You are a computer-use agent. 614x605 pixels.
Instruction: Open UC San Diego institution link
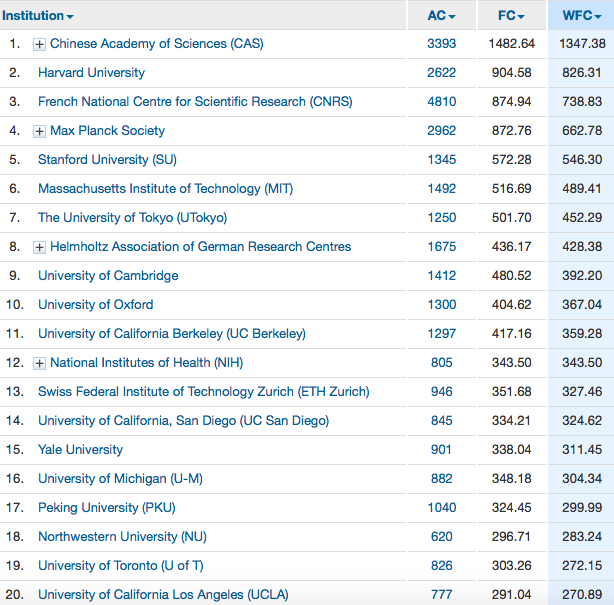tap(183, 420)
